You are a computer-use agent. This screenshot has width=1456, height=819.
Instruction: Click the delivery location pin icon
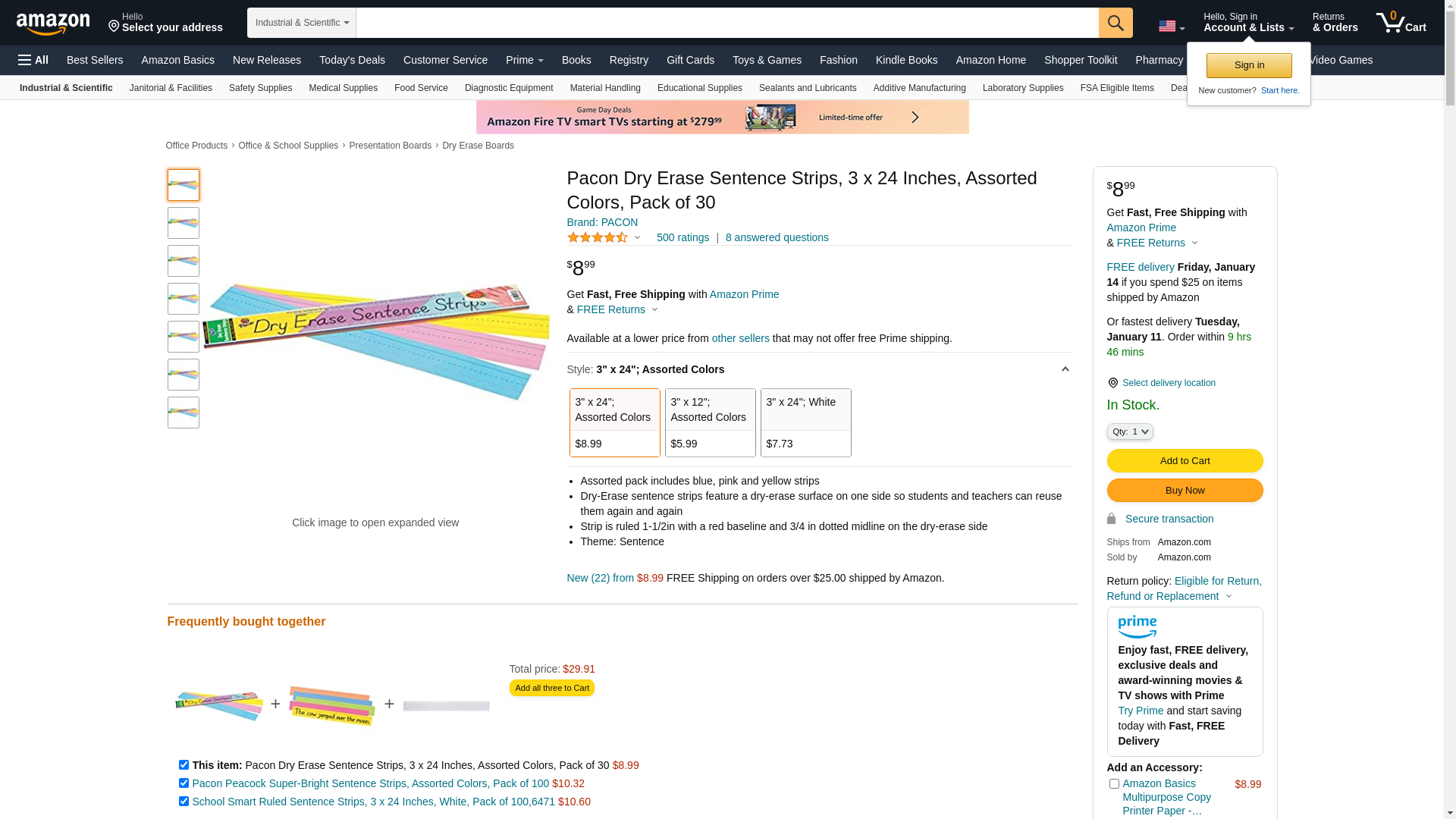pyautogui.click(x=1112, y=383)
